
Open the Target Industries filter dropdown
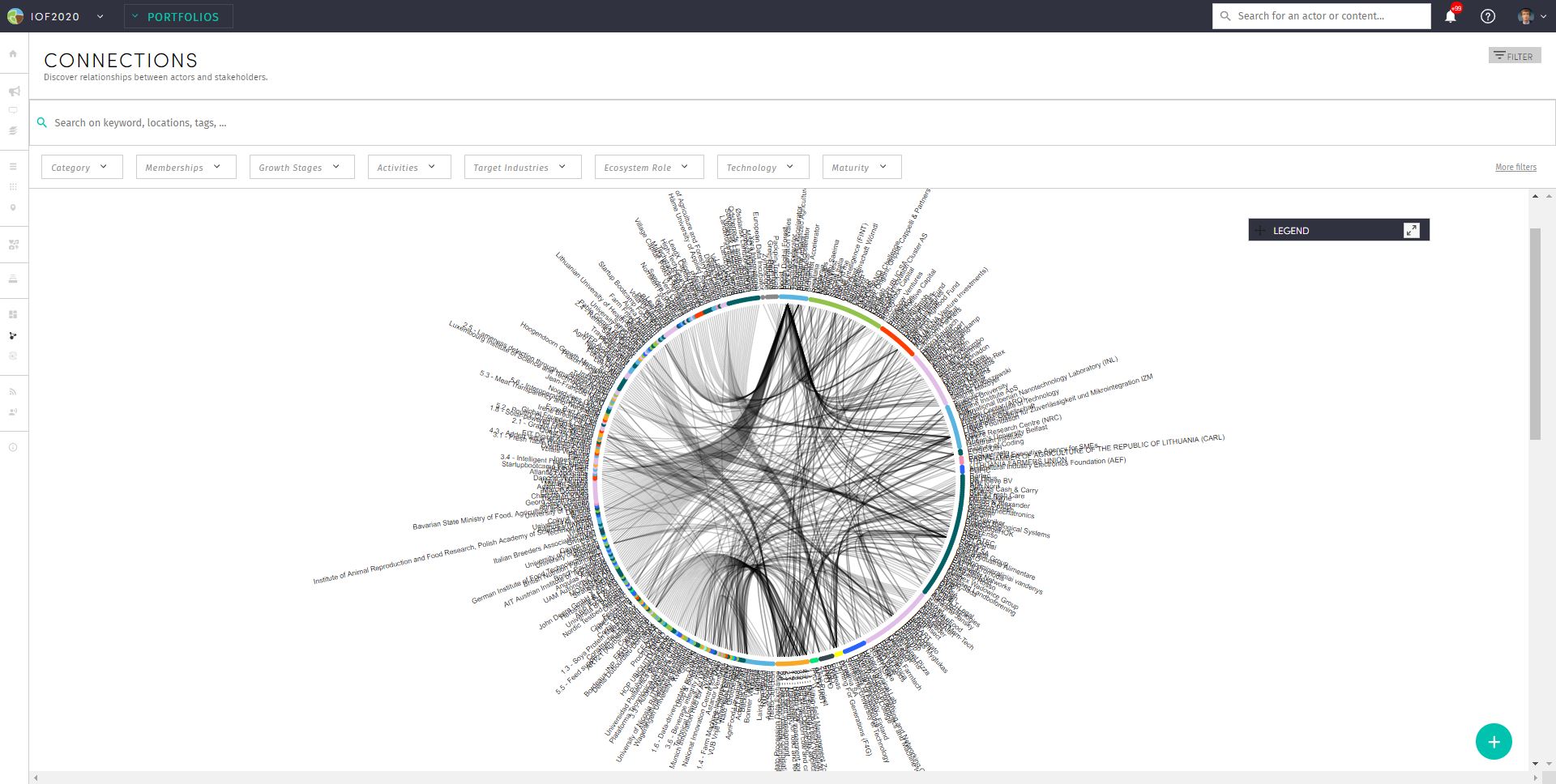[x=523, y=167]
